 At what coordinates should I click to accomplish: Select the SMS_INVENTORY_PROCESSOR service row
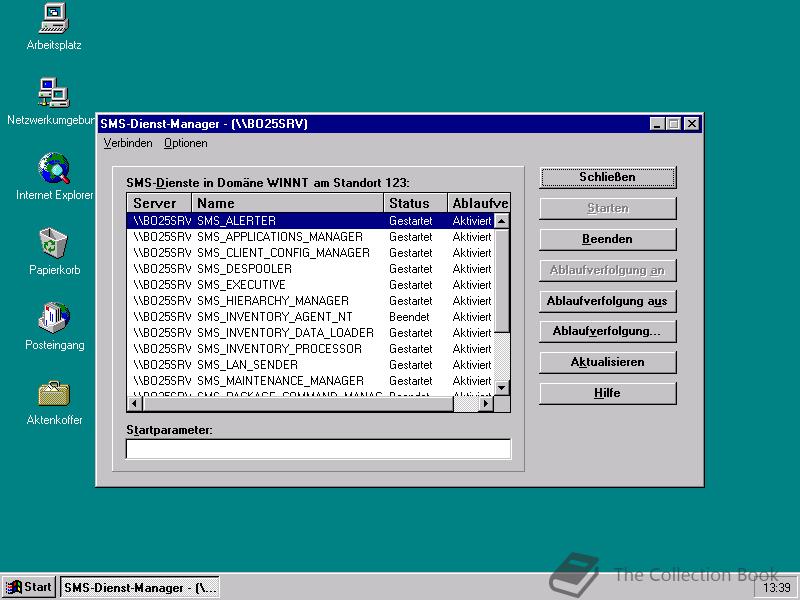(310, 349)
